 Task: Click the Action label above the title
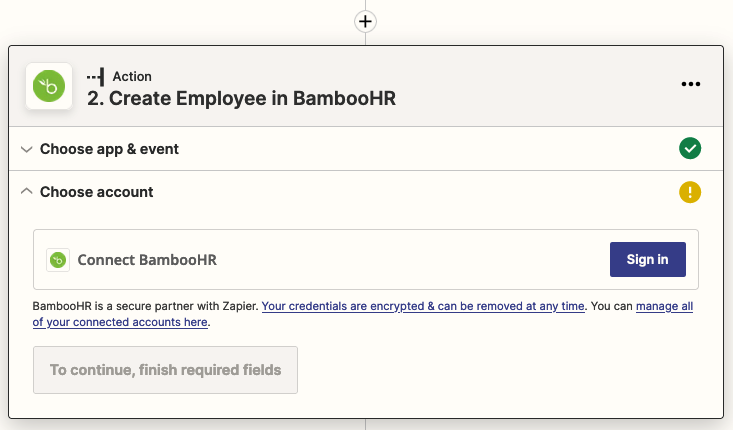click(x=132, y=76)
